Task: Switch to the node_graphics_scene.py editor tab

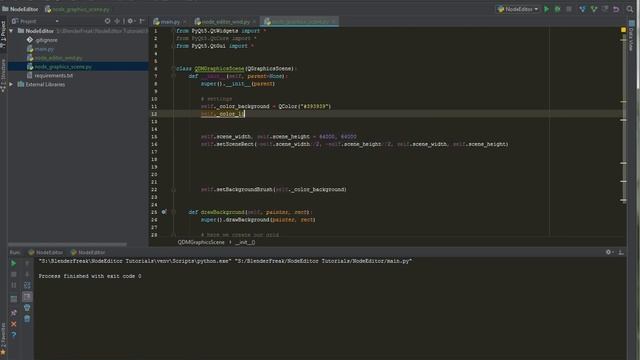Action: tap(298, 22)
